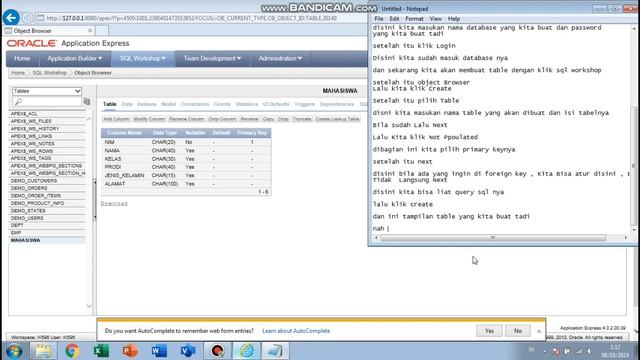The width and height of the screenshot is (640, 360).
Task: Expand the SQL Workshop menu
Action: (x=142, y=58)
